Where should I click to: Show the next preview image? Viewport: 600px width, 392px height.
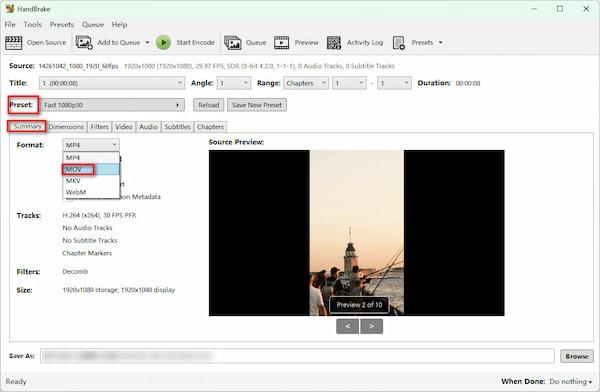click(371, 326)
